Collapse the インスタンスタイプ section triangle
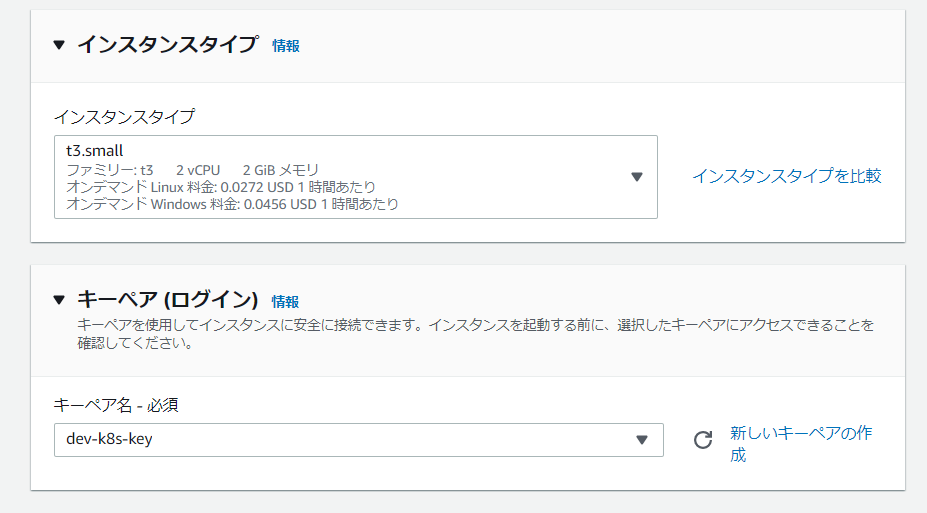The image size is (927, 513). click(59, 45)
